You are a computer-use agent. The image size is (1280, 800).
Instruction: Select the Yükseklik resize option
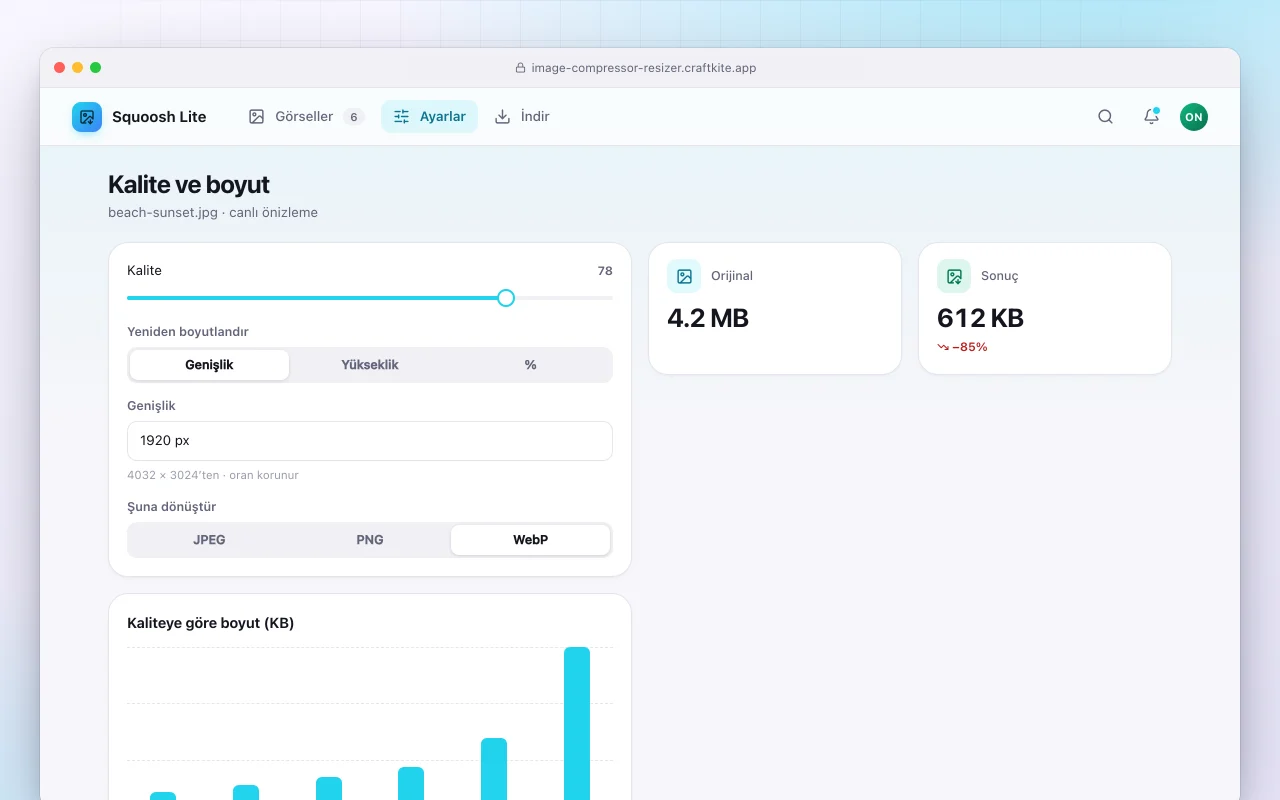[370, 365]
